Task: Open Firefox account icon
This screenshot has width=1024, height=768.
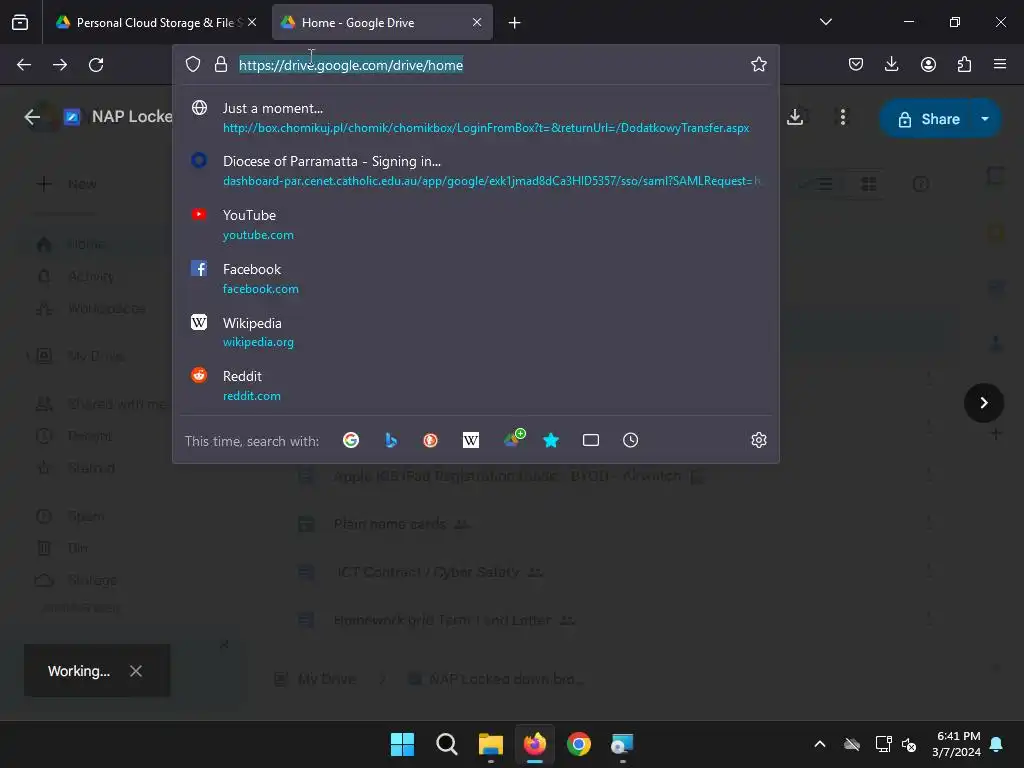Action: (x=928, y=64)
